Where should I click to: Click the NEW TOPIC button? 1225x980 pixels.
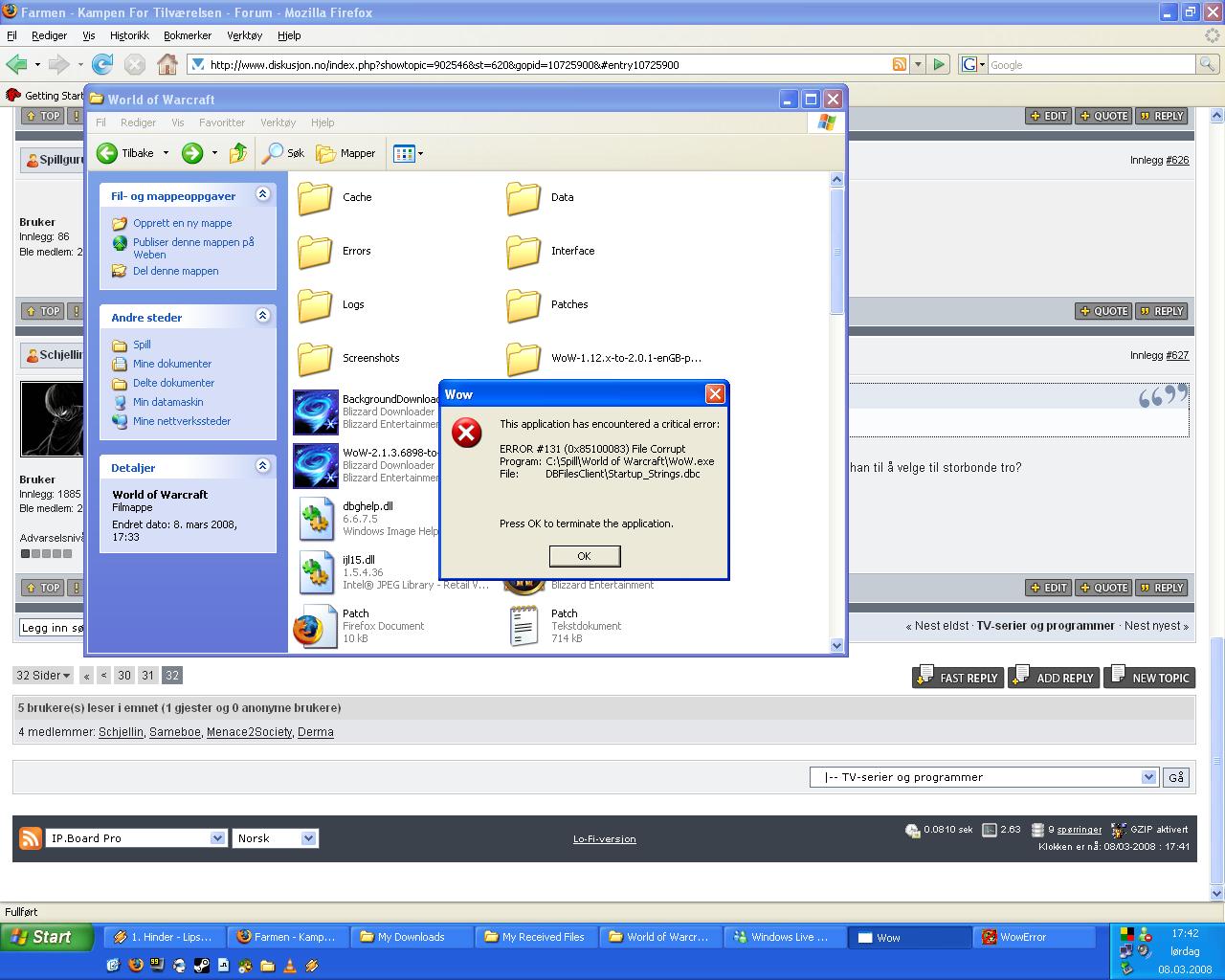pyautogui.click(x=1149, y=677)
